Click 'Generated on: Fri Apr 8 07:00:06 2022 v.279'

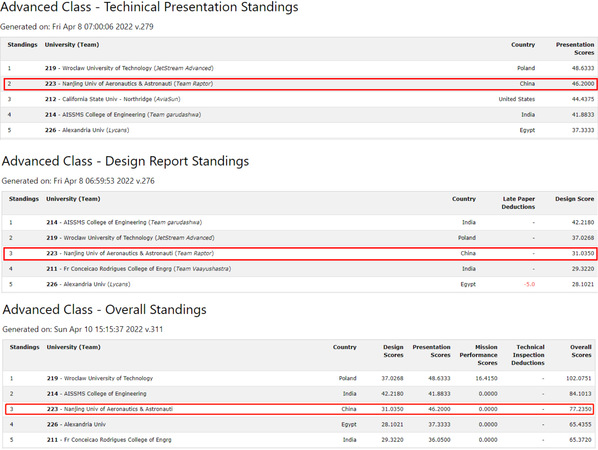point(77,27)
